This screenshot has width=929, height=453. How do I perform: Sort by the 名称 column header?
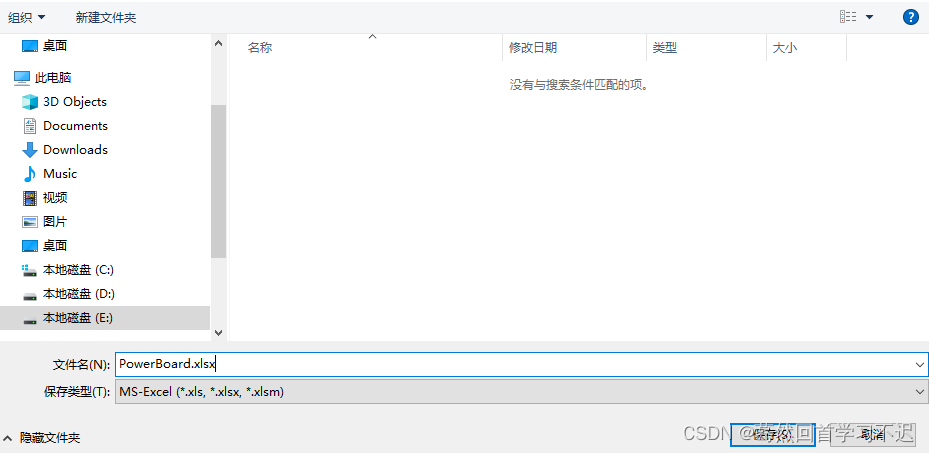tap(260, 47)
